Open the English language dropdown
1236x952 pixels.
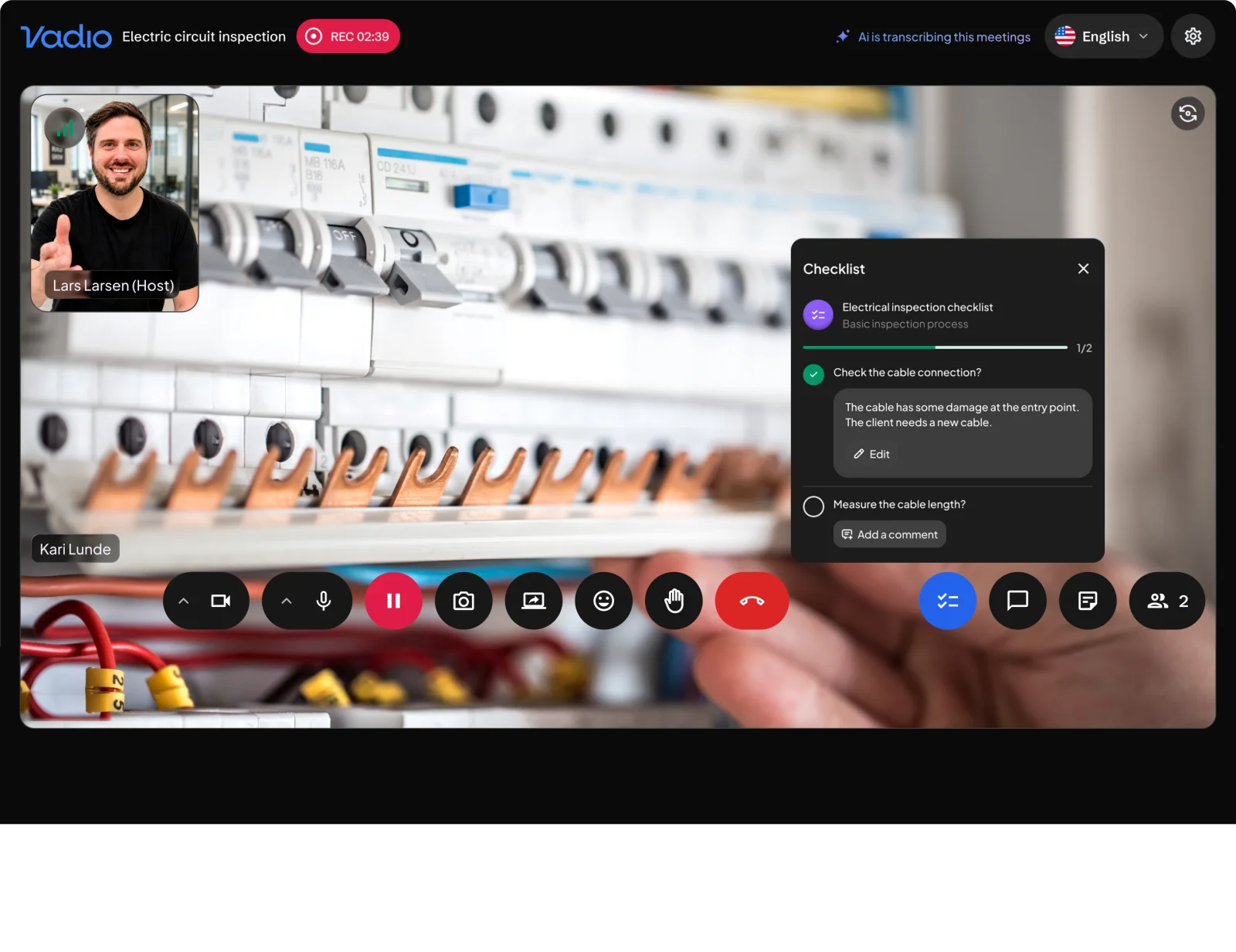(x=1104, y=36)
